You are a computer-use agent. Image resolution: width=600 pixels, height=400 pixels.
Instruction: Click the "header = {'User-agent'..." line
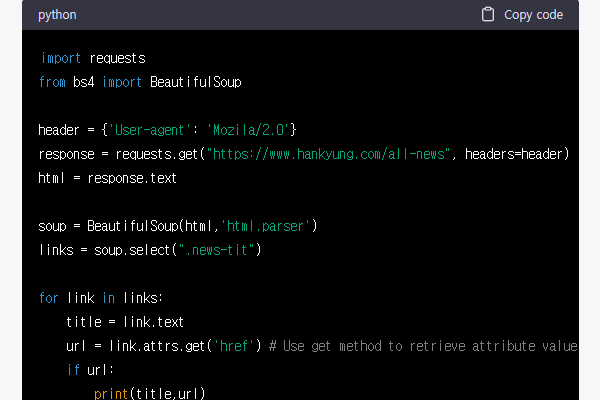167,130
